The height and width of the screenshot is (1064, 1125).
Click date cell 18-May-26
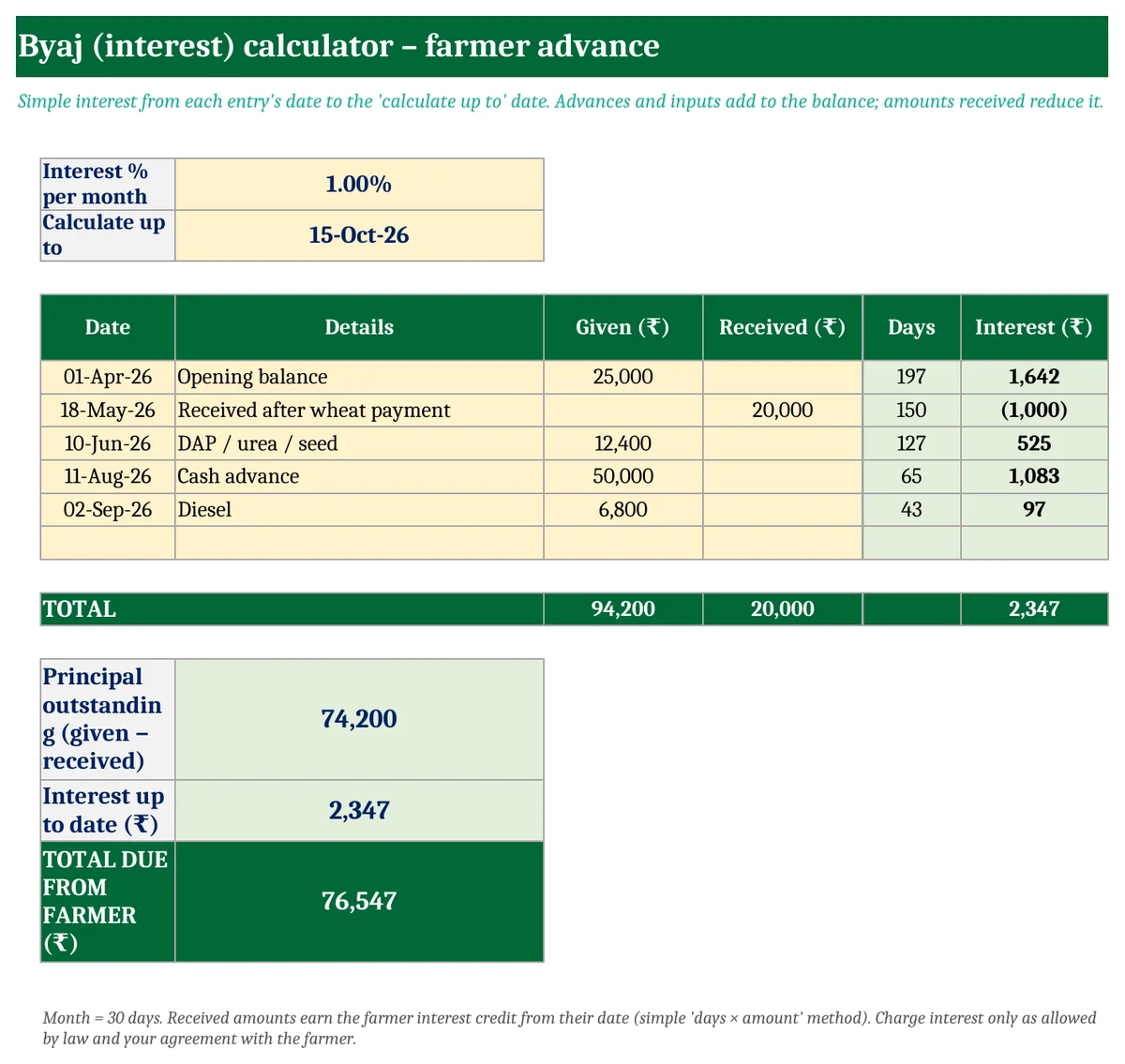(108, 411)
